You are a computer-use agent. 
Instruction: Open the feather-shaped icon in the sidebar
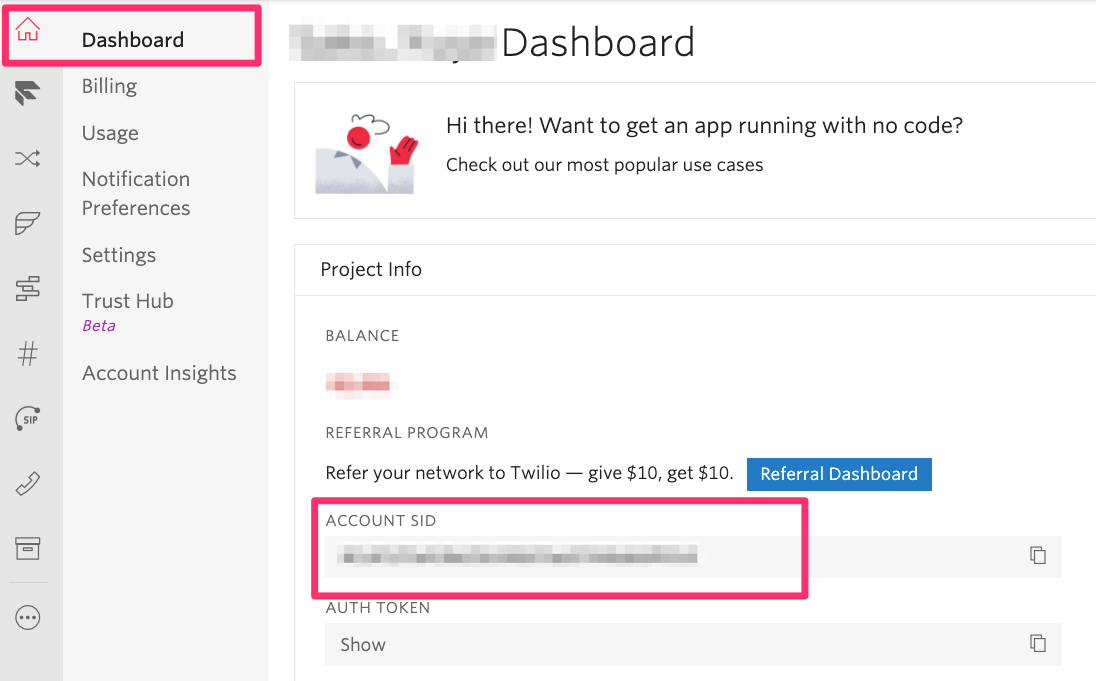pyautogui.click(x=28, y=223)
